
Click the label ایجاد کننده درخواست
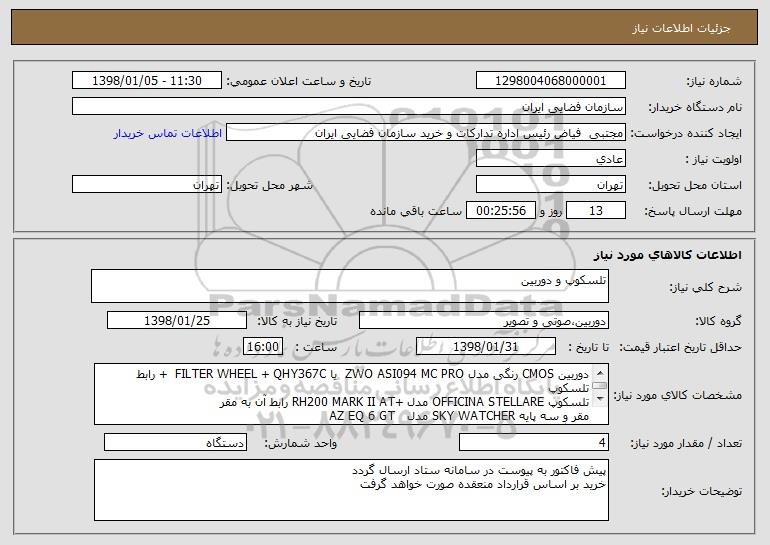(686, 133)
